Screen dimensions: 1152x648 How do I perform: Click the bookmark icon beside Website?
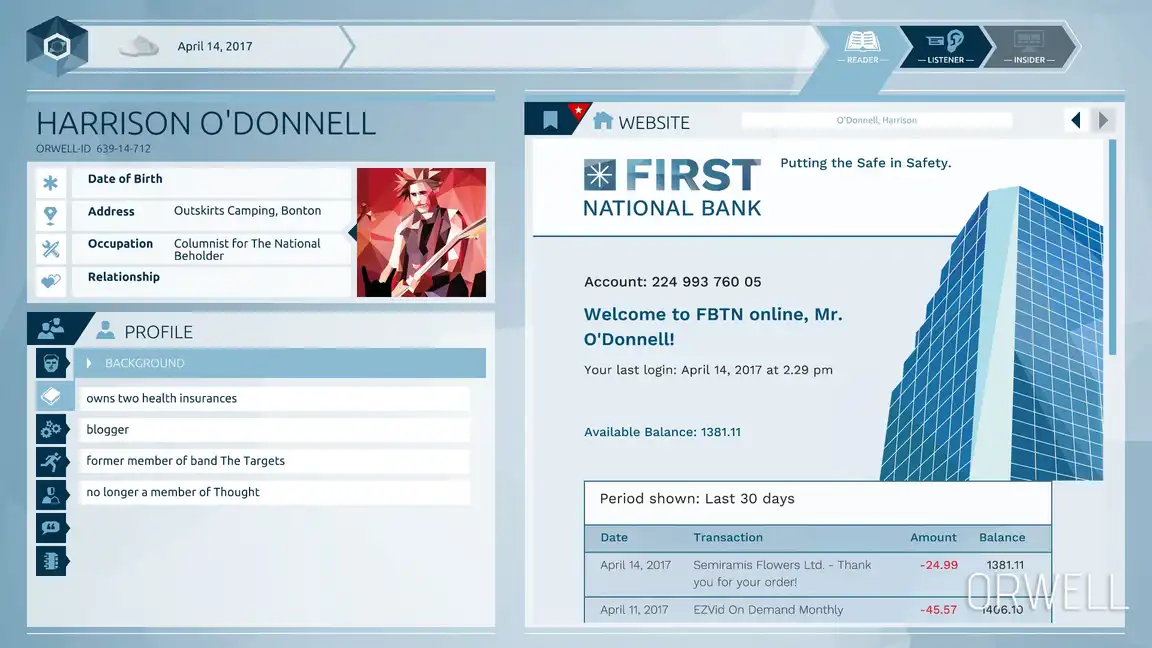(549, 121)
